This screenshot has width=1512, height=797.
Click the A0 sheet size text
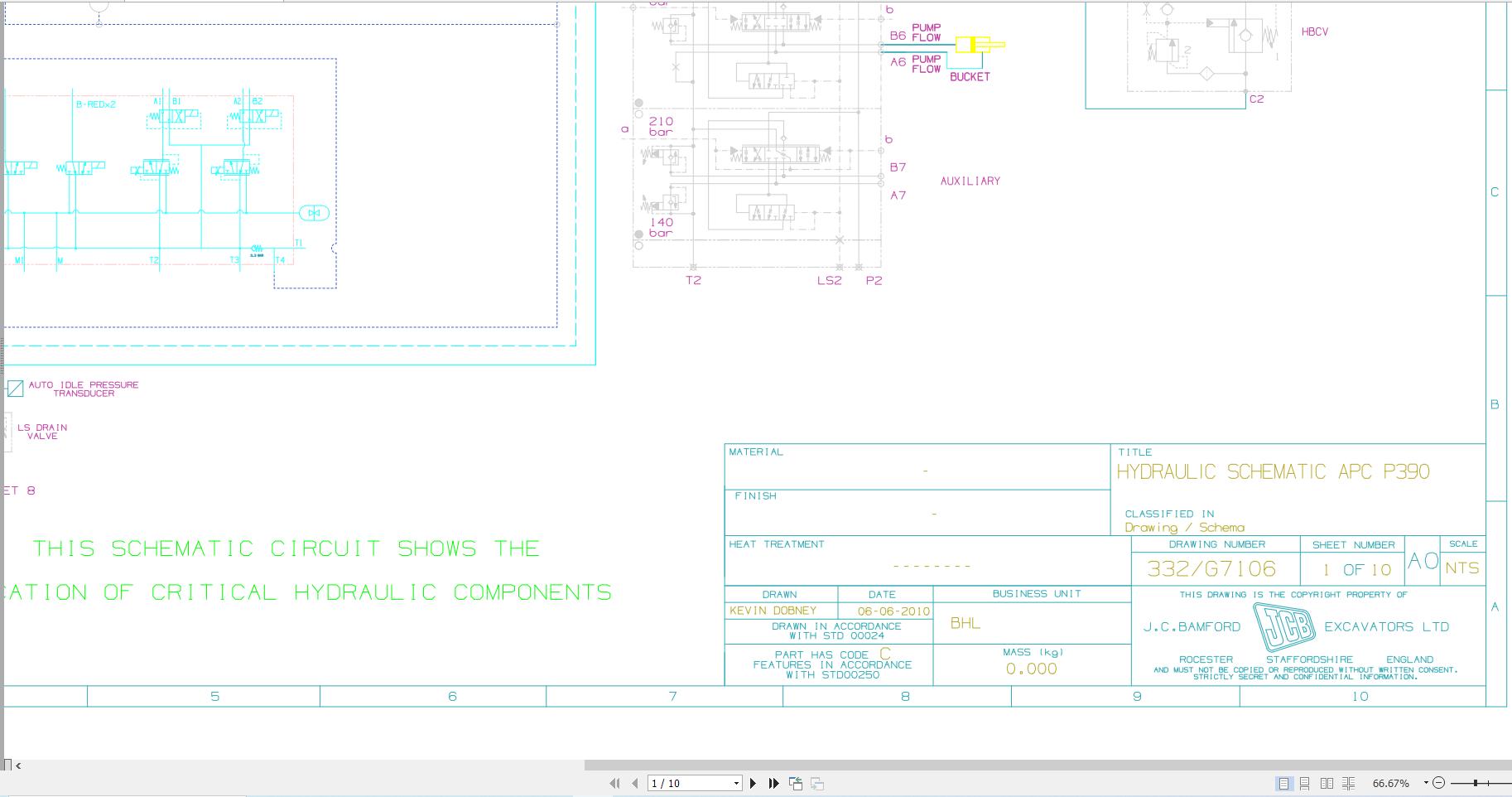(x=1423, y=562)
